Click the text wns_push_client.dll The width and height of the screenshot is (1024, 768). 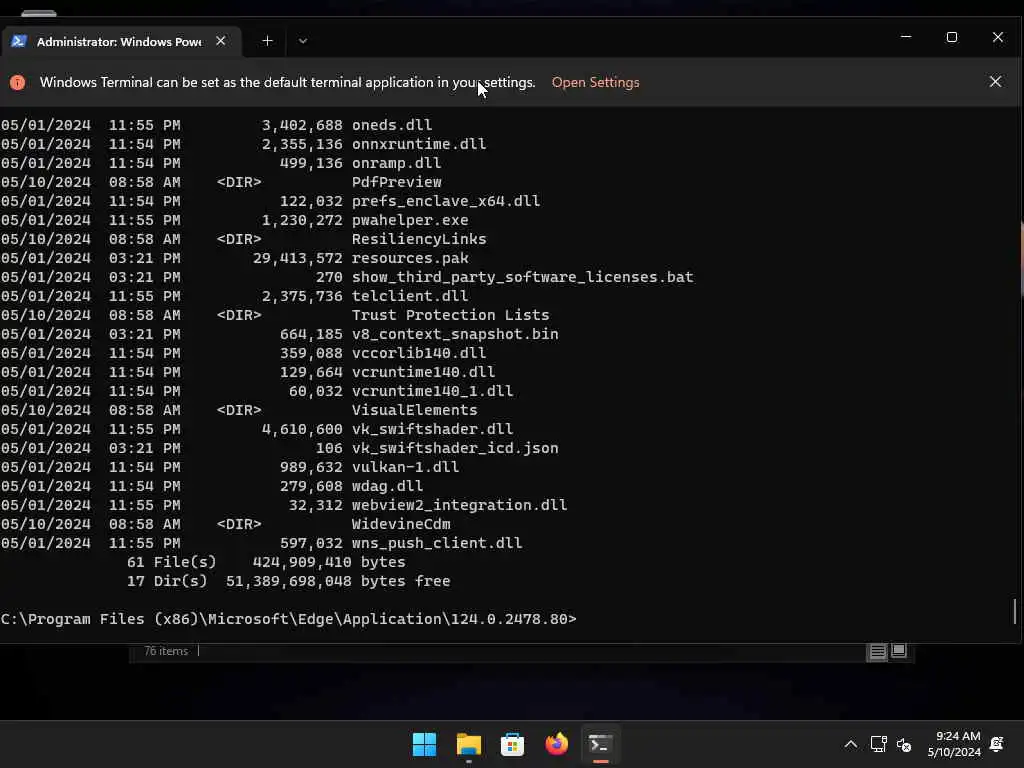pos(437,543)
